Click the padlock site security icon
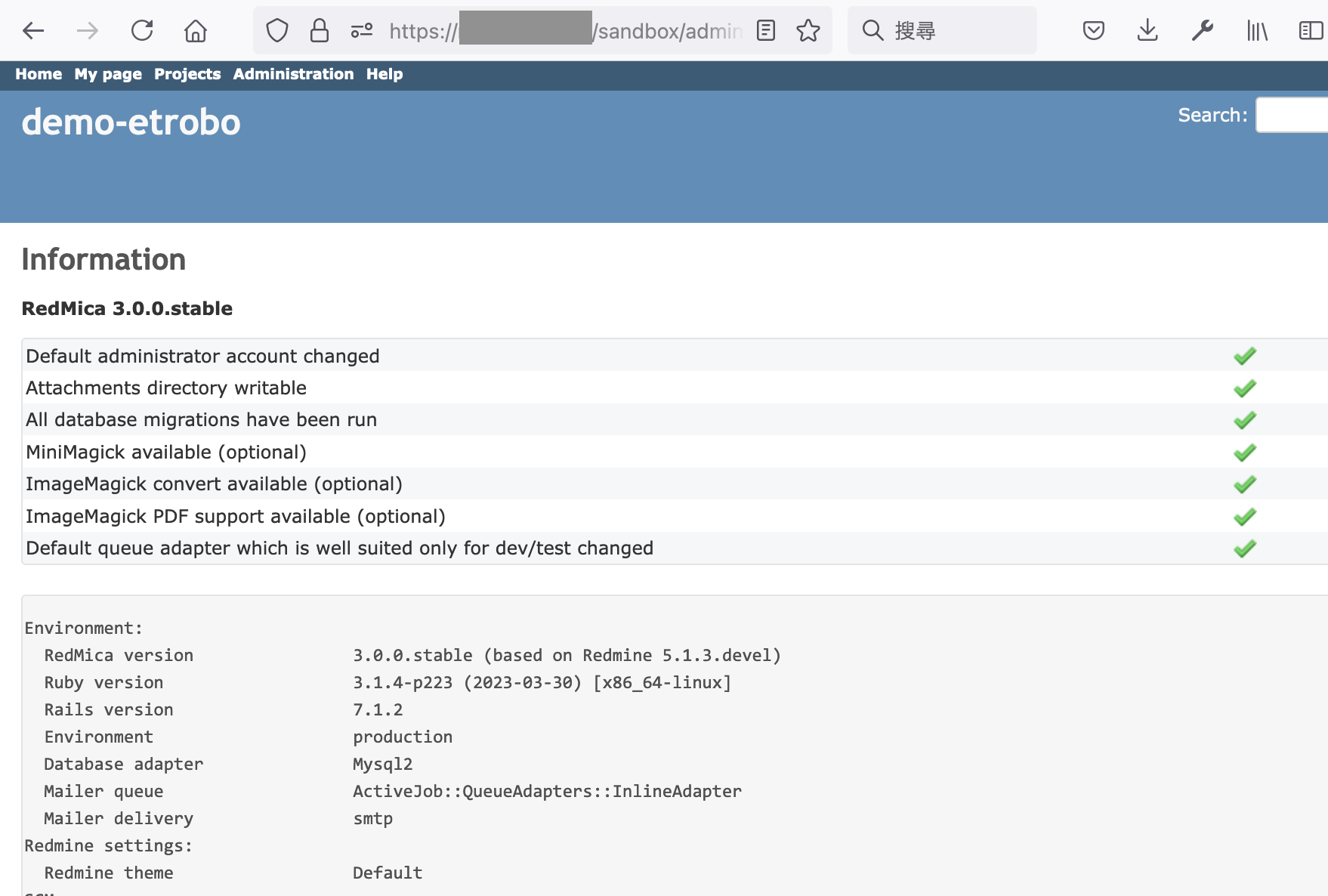 coord(320,30)
